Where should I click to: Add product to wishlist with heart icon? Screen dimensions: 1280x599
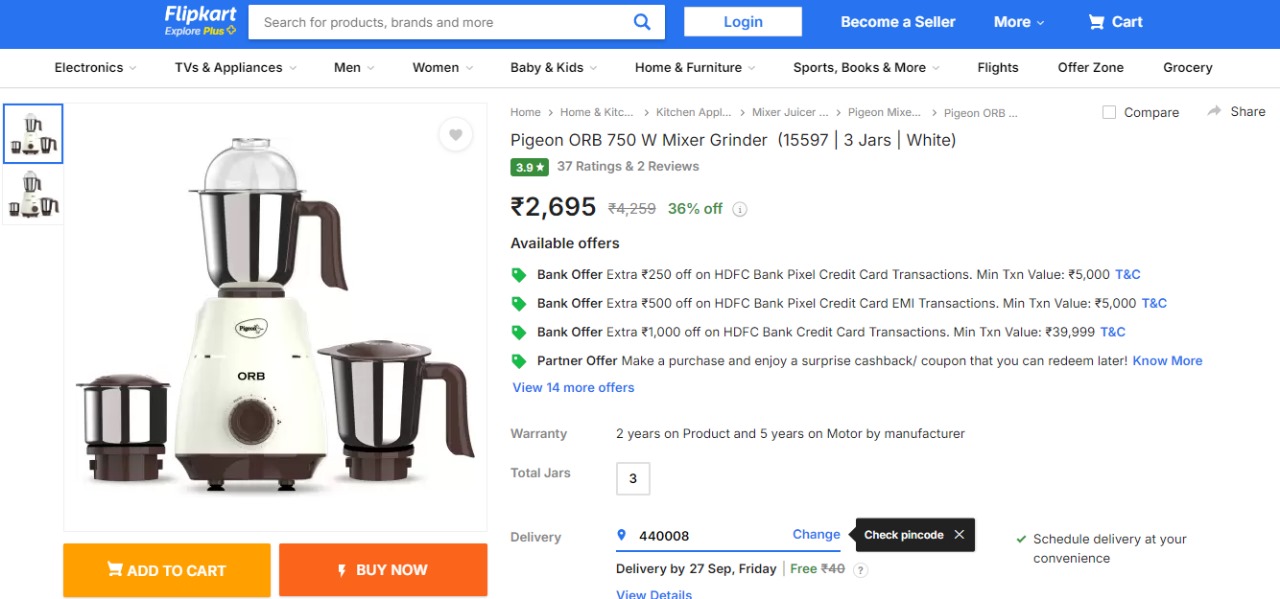[x=455, y=135]
